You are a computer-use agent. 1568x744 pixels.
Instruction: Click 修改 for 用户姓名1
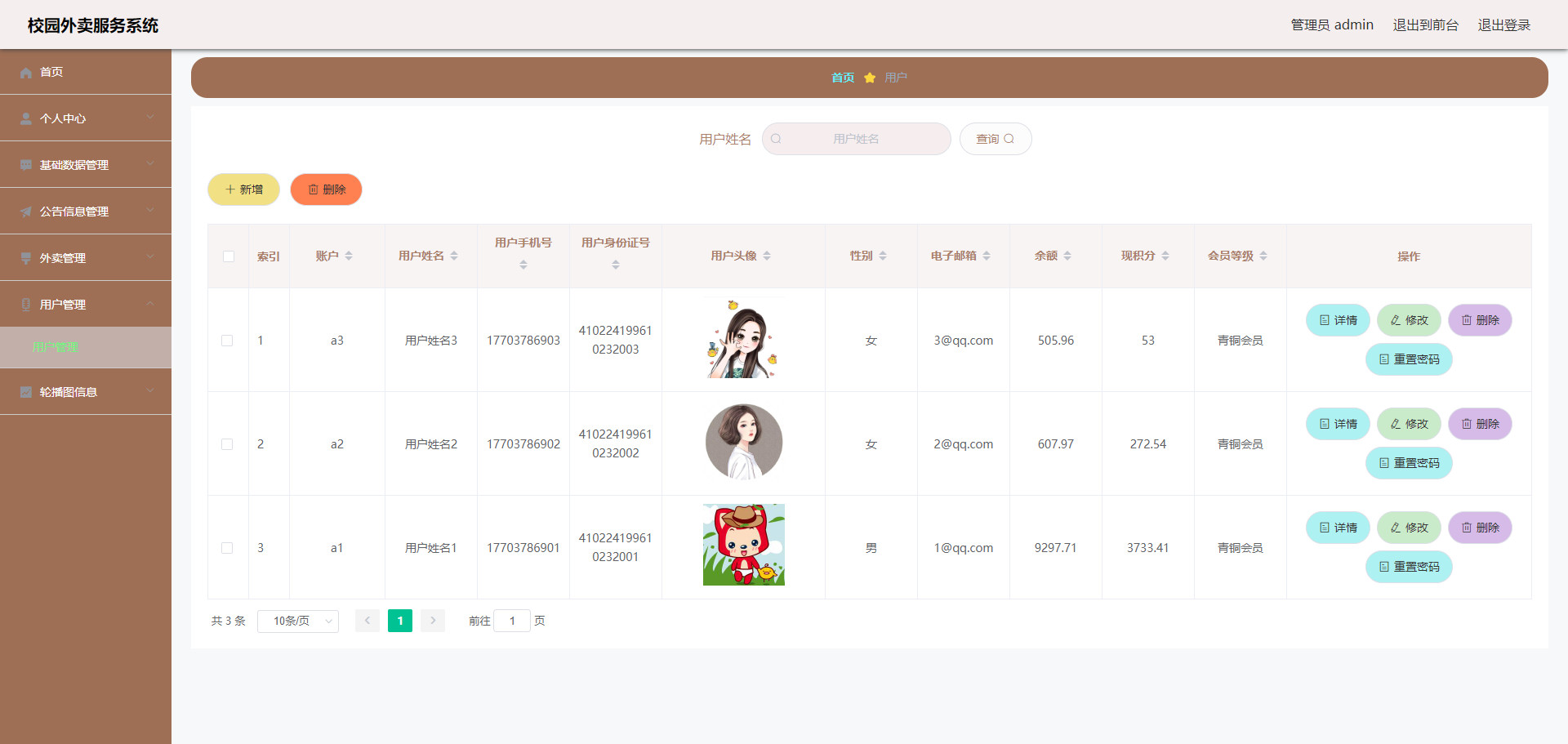[1409, 528]
